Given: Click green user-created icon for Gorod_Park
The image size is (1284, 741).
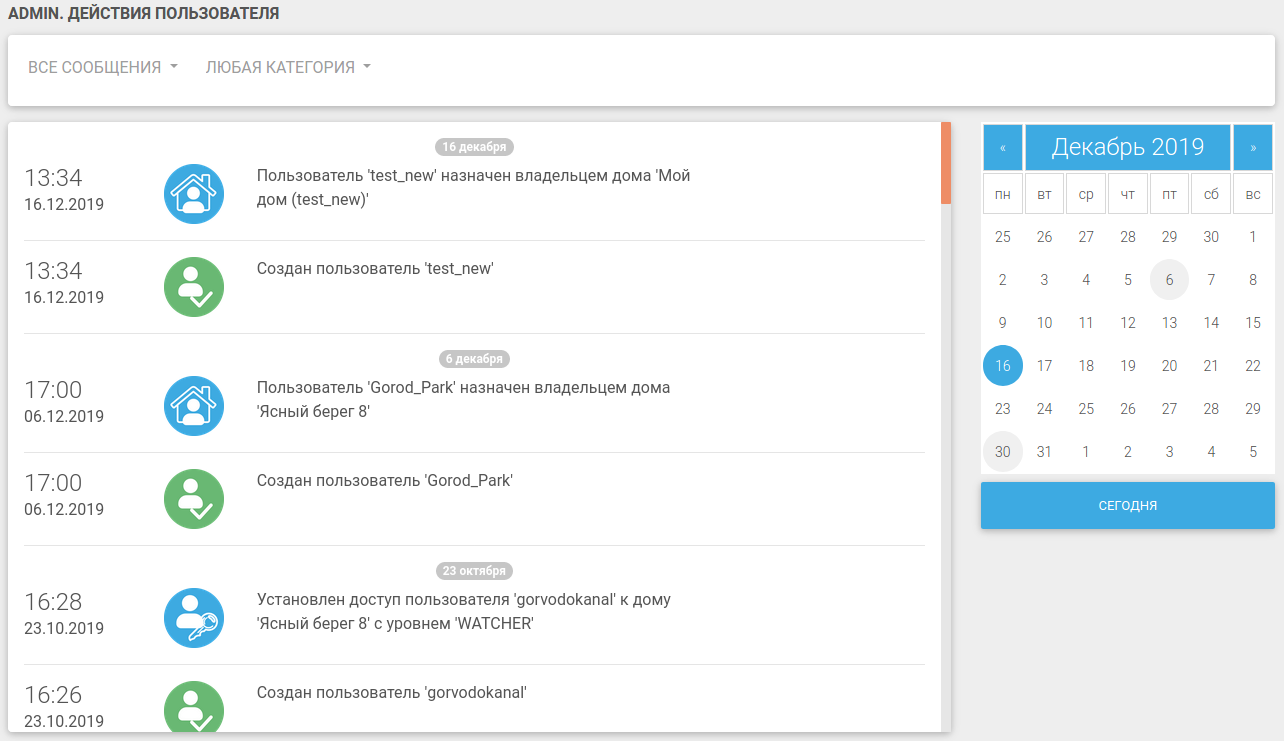Looking at the screenshot, I should 194,499.
